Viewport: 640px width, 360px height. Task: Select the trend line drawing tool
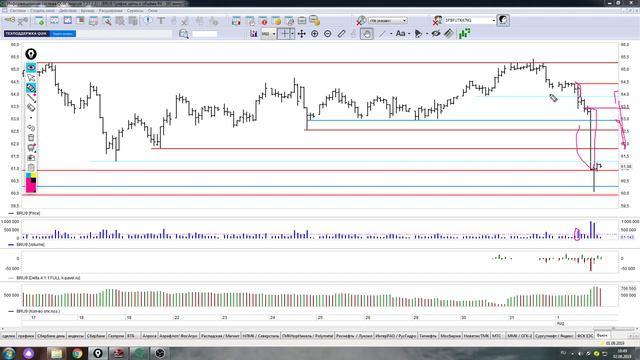click(x=382, y=34)
